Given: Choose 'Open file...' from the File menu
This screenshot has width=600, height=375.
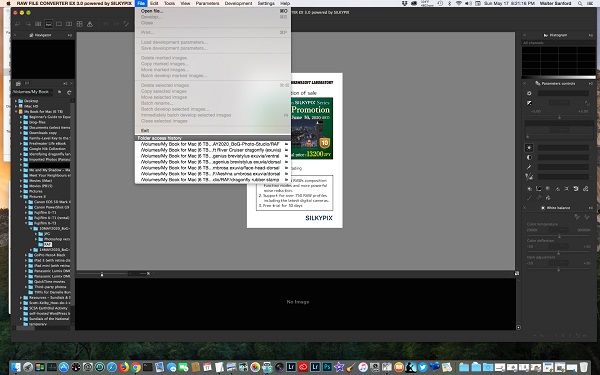Looking at the screenshot, I should pyautogui.click(x=213, y=11).
